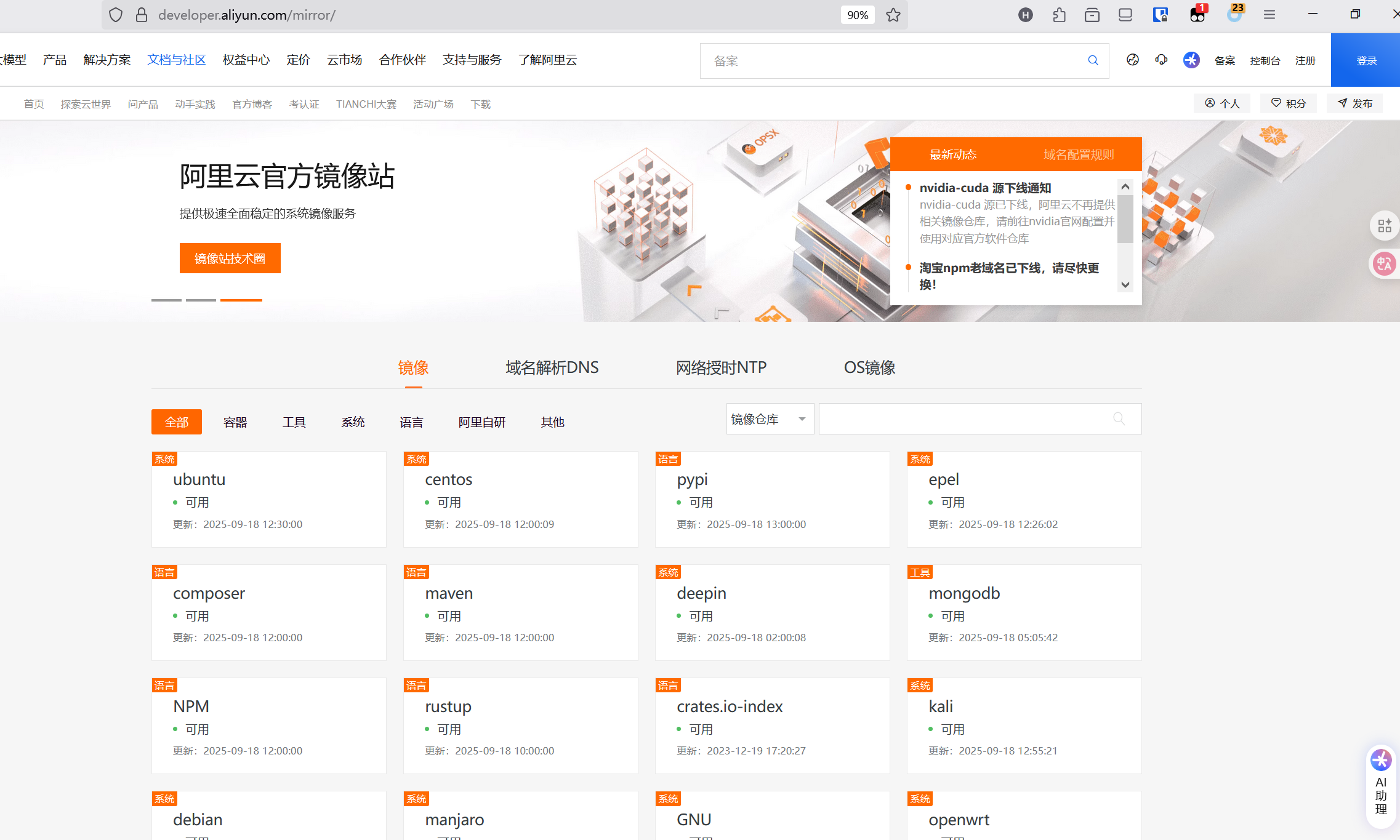Filter mirrors by 语言
This screenshot has width=1400, height=840.
(x=411, y=422)
